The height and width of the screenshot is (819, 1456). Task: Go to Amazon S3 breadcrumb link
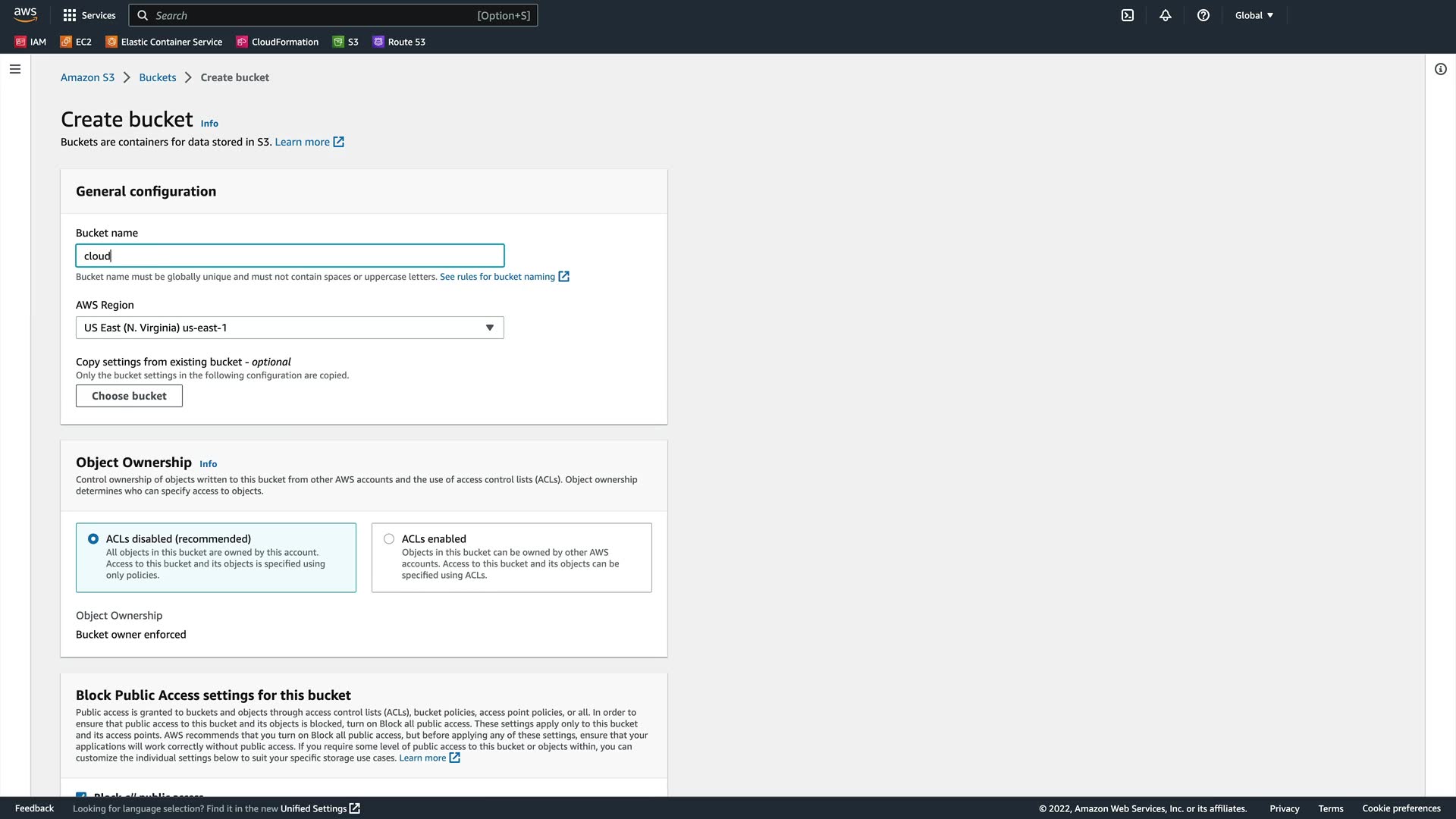point(87,77)
